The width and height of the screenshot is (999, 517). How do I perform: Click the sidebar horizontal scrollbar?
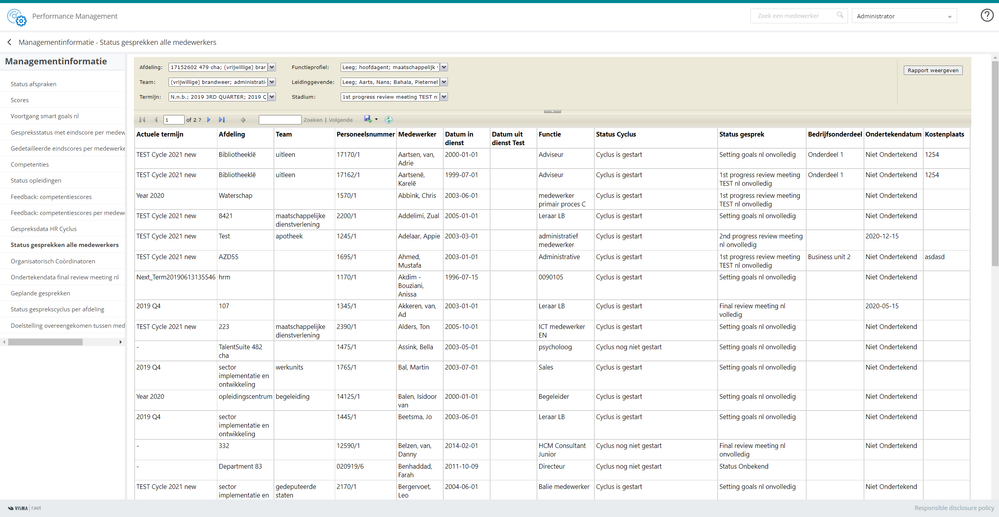pyautogui.click(x=45, y=342)
